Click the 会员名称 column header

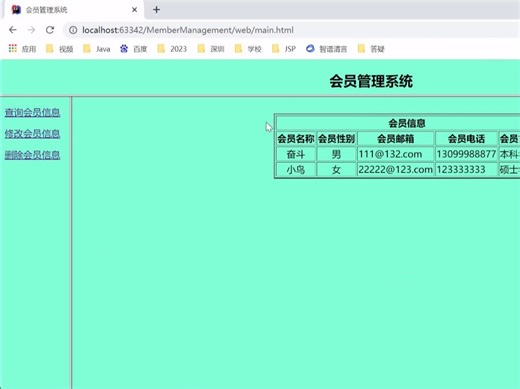point(296,139)
